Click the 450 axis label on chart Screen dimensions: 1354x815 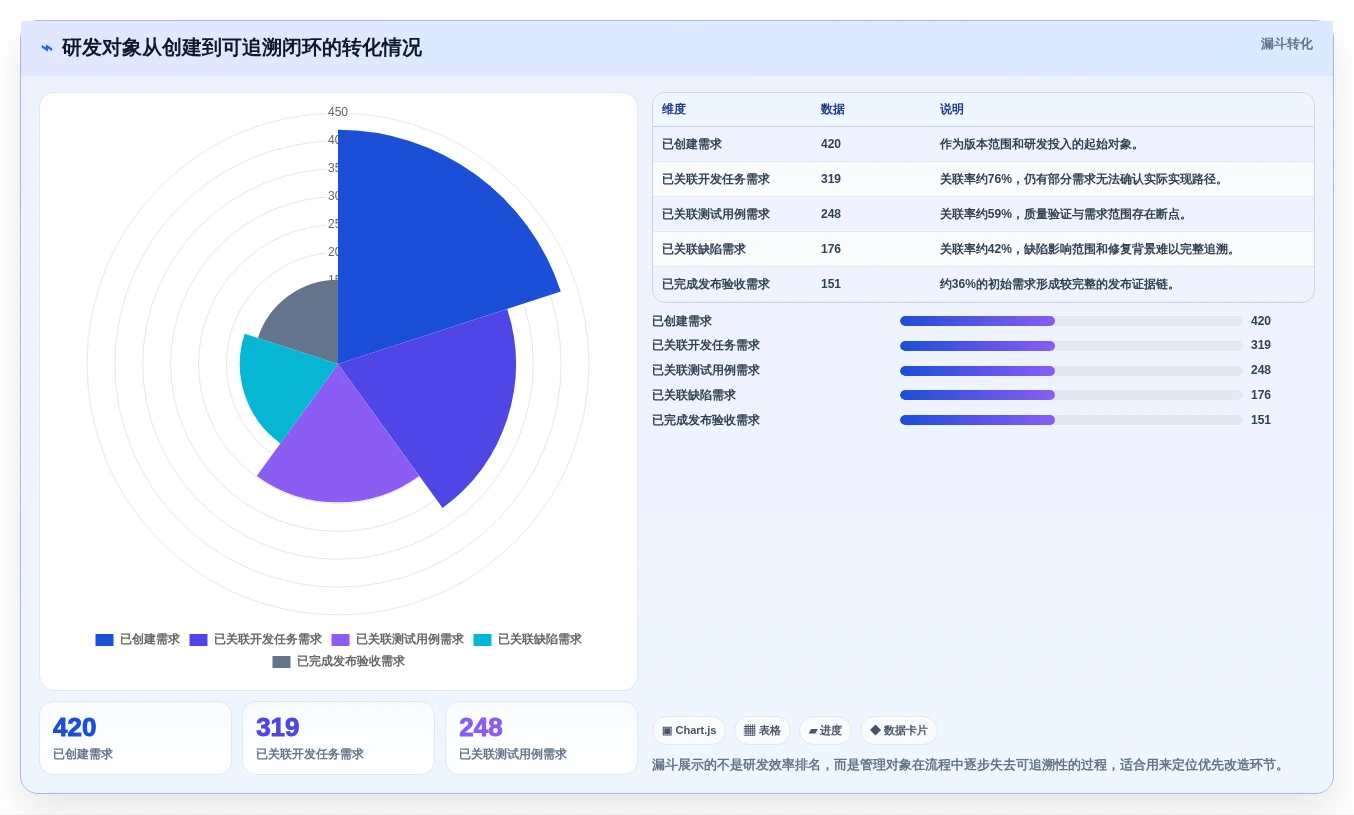(x=338, y=112)
